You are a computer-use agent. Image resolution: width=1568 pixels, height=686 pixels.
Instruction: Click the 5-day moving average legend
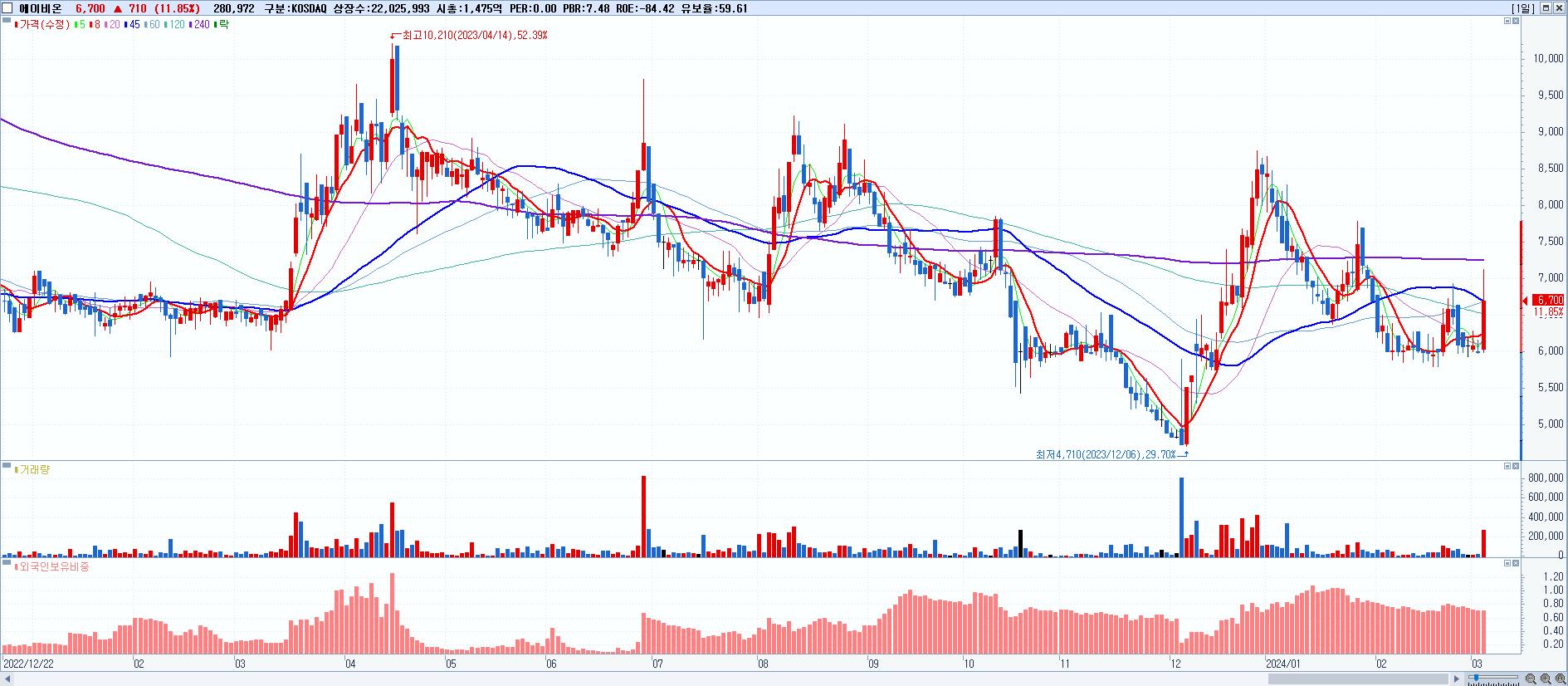(x=80, y=24)
